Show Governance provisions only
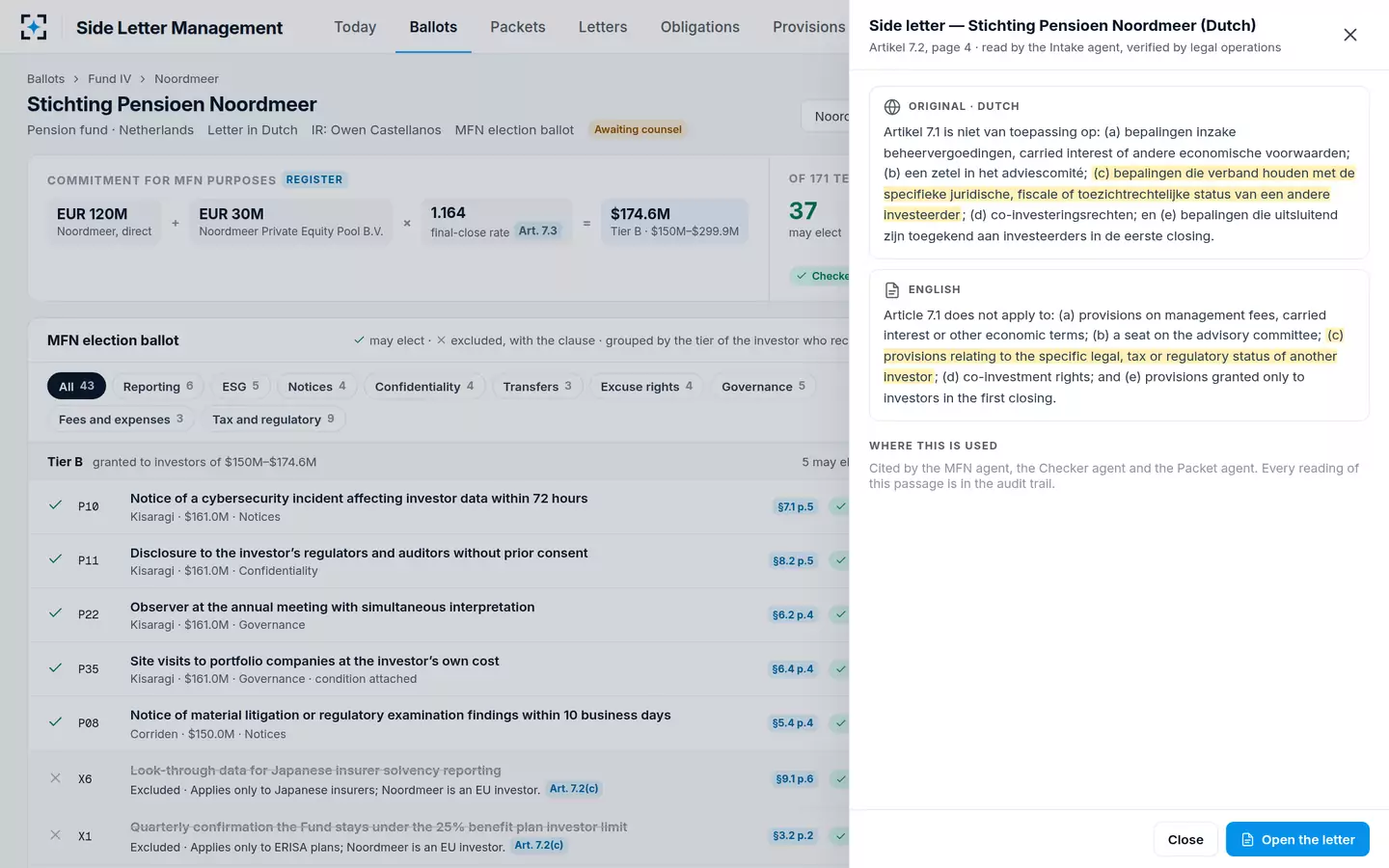This screenshot has width=1389, height=868. pyautogui.click(x=763, y=387)
